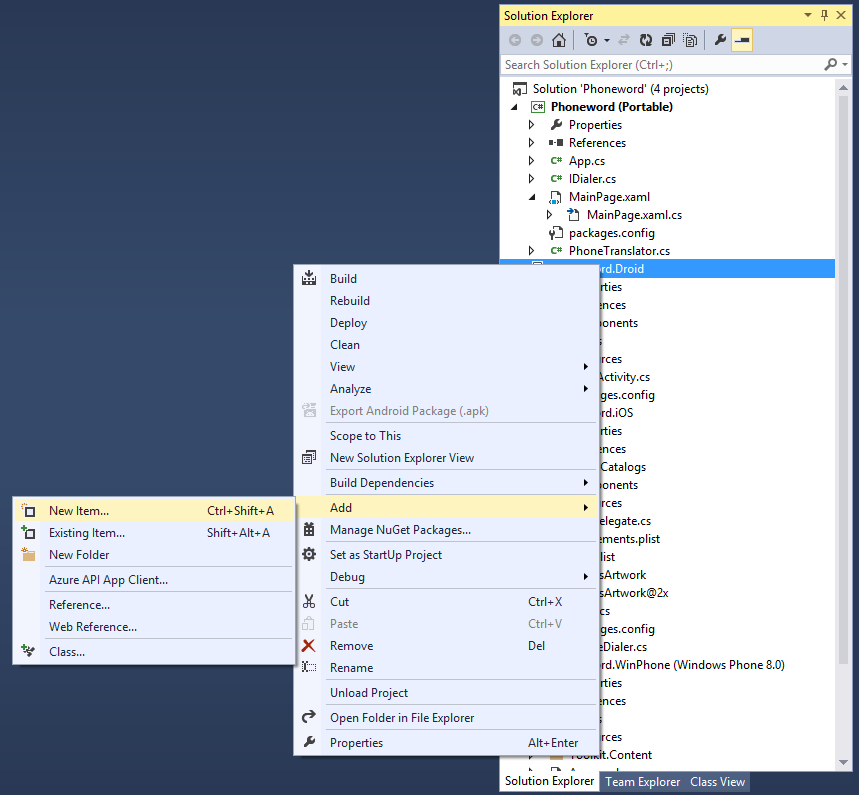Viewport: 859px width, 795px height.
Task: Click the search magnifier icon
Action: point(831,65)
